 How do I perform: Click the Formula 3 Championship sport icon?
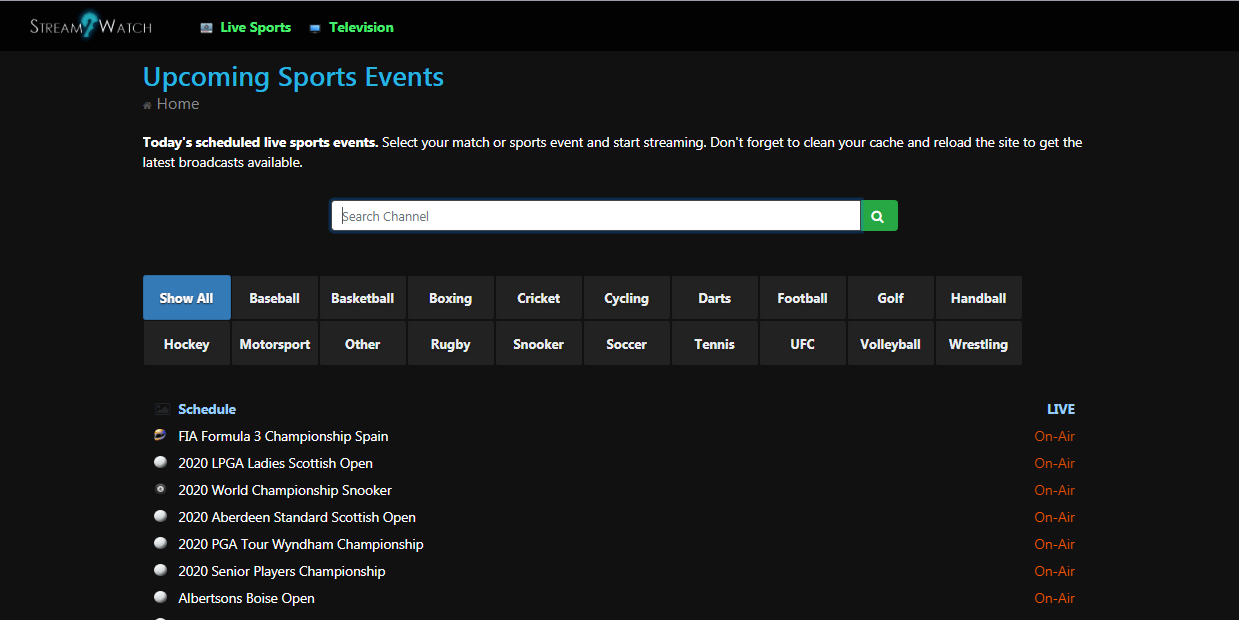(160, 436)
